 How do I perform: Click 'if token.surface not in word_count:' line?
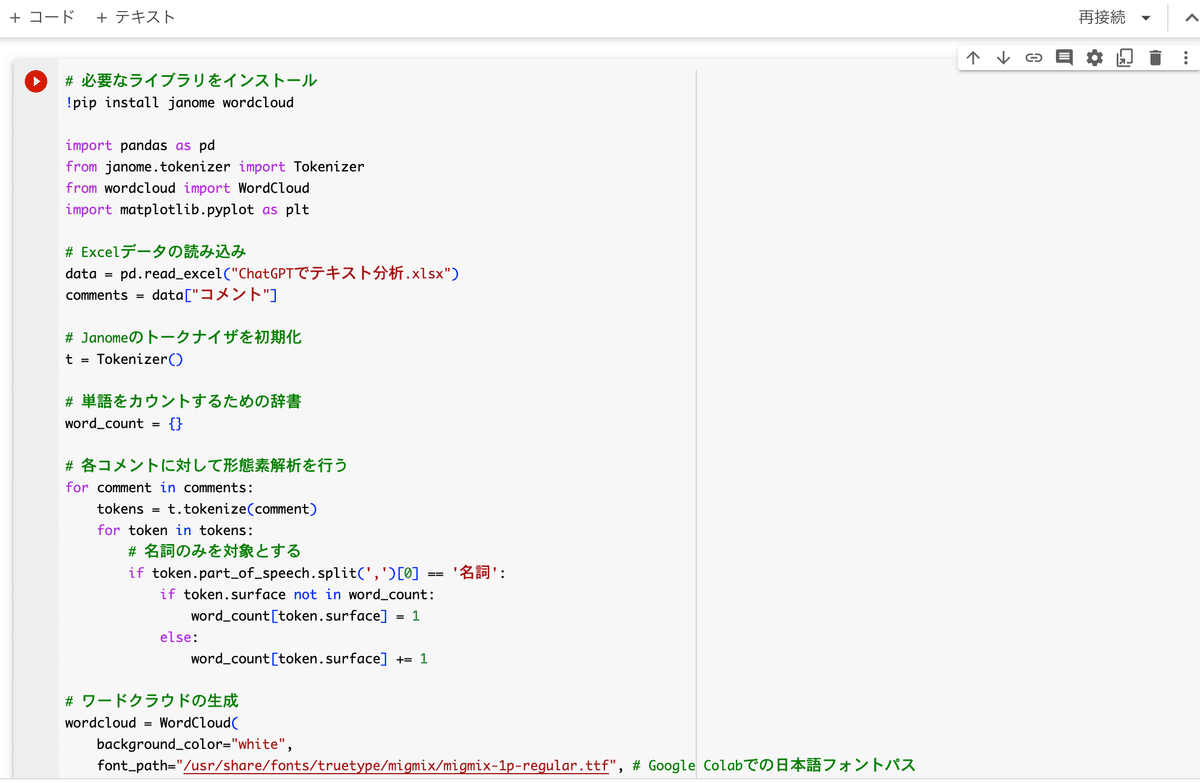point(297,594)
